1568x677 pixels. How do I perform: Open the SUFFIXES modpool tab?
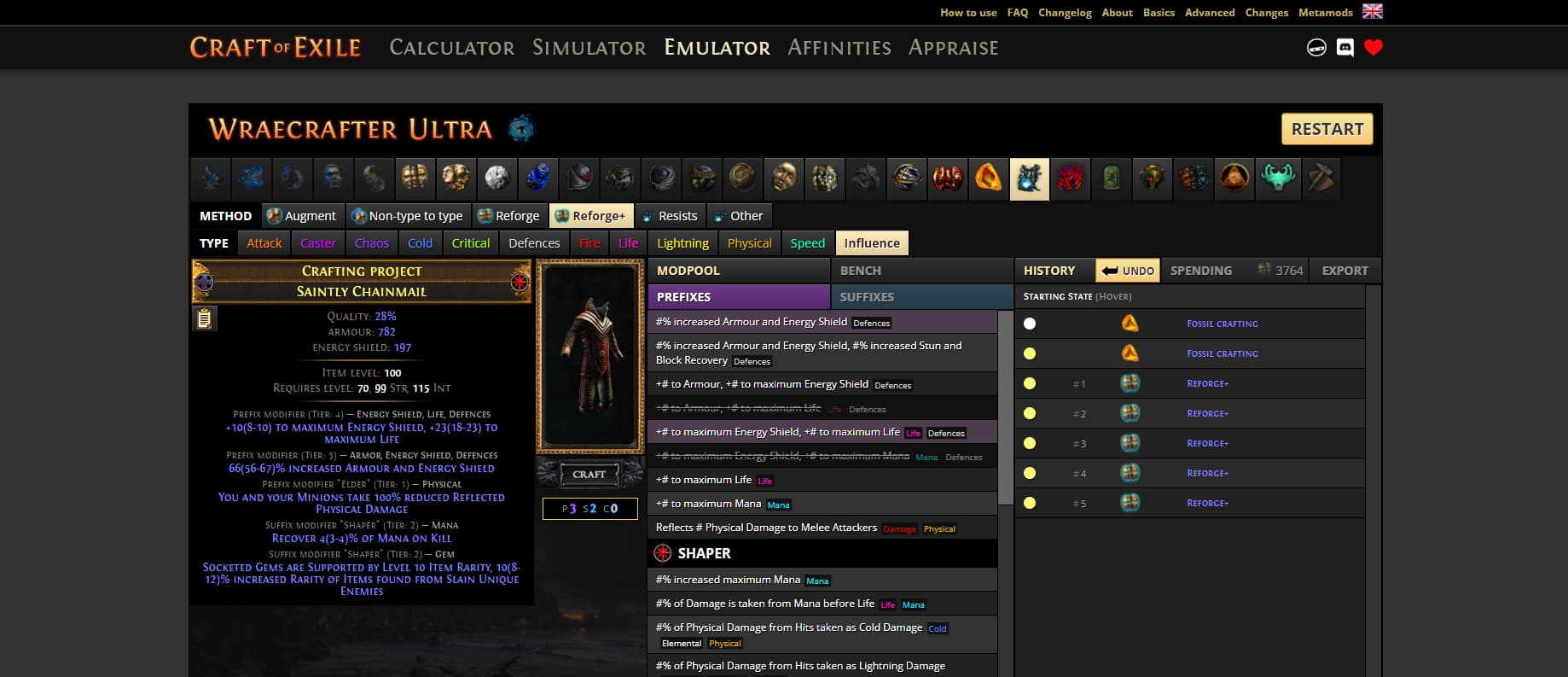click(x=921, y=297)
